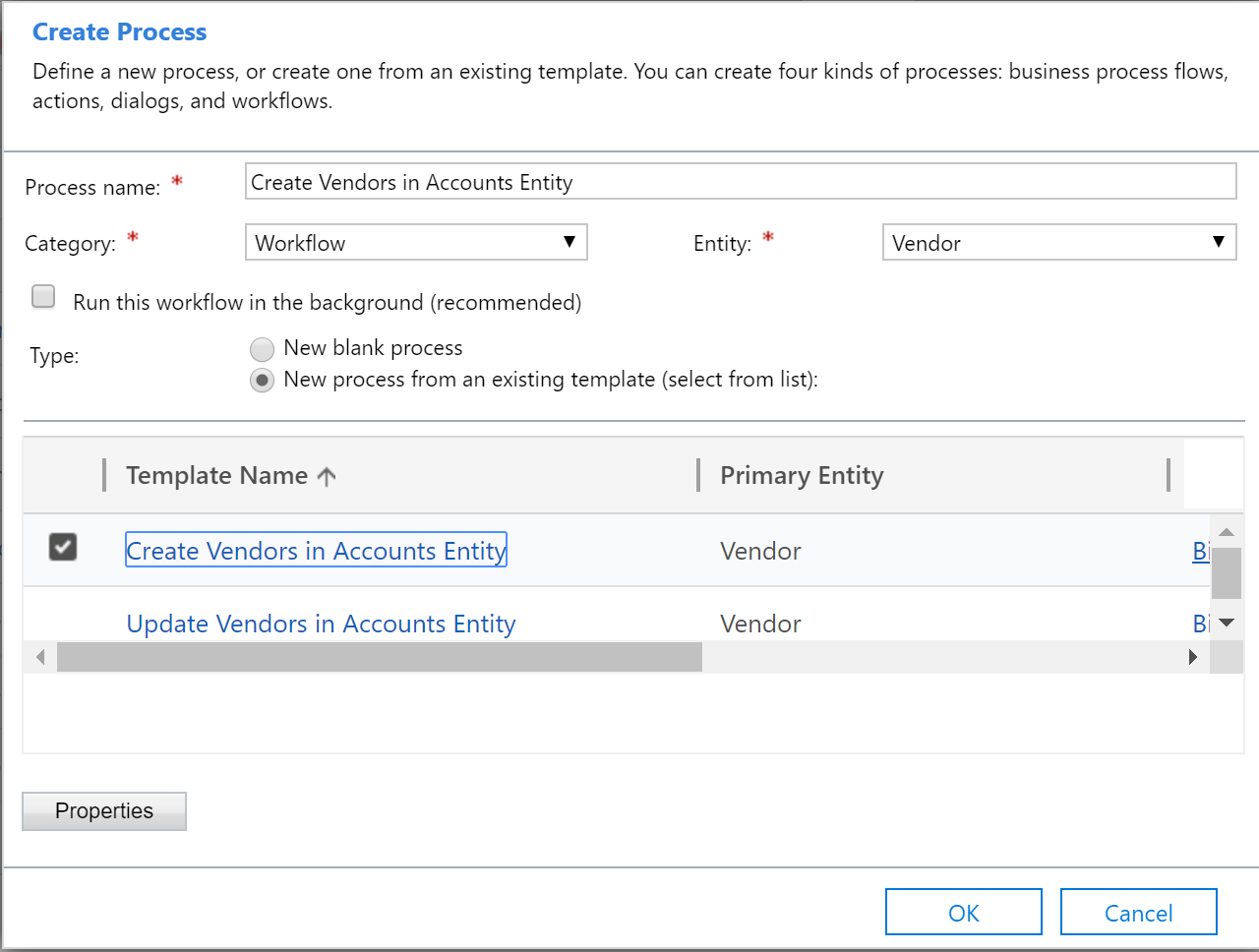Select New process from an existing template
The width and height of the screenshot is (1259, 952).
[x=262, y=381]
